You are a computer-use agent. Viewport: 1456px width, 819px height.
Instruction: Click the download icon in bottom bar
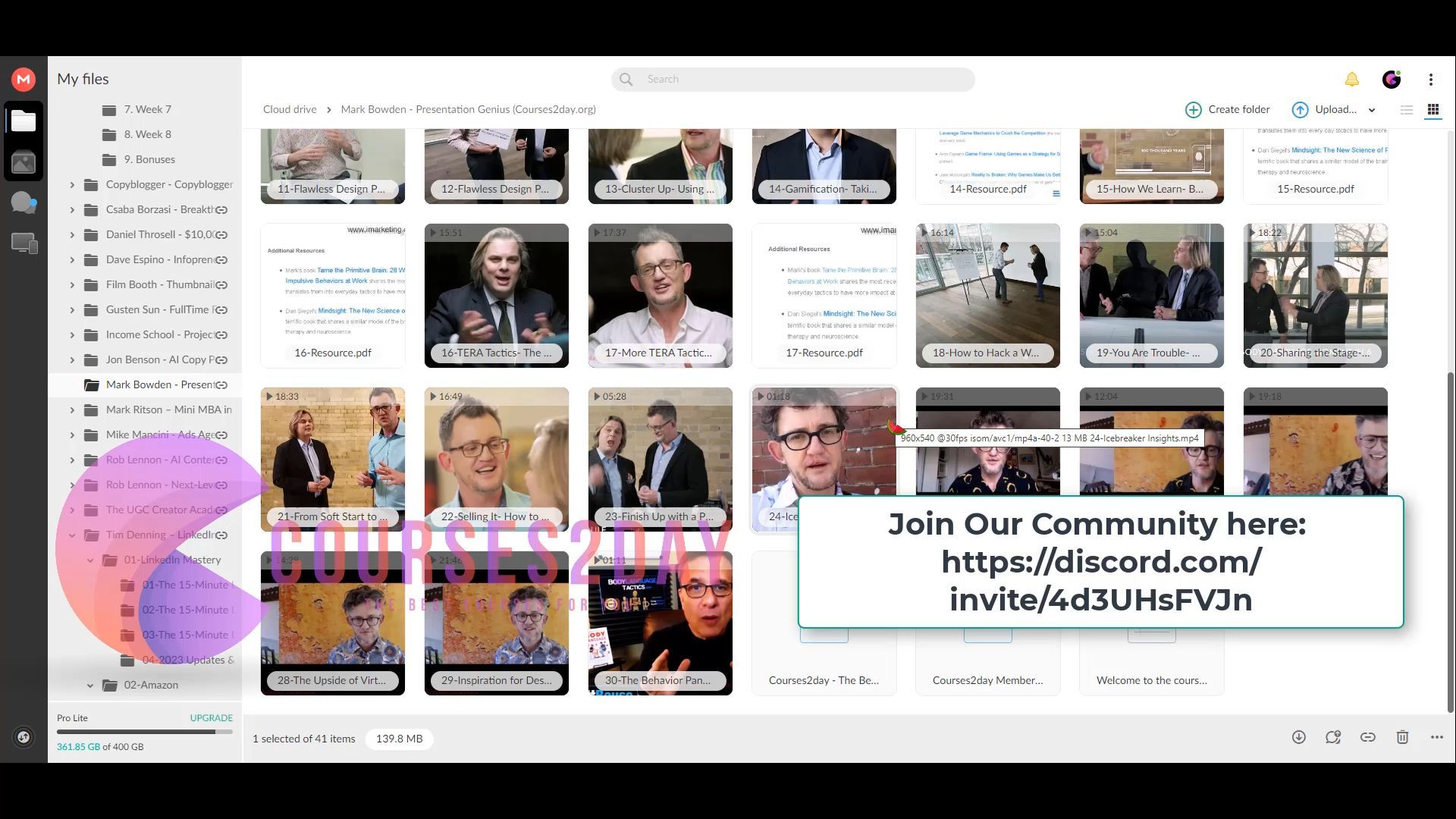(x=1299, y=737)
